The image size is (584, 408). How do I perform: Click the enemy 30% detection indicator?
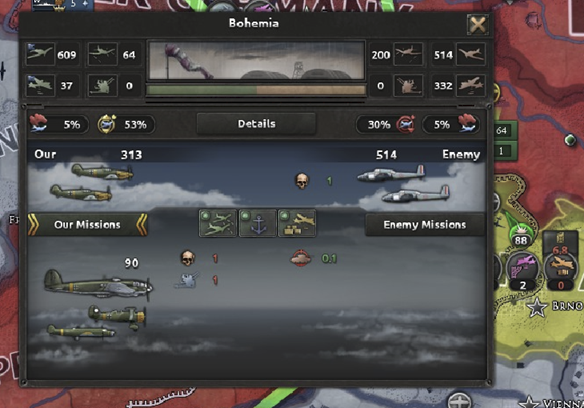[386, 124]
